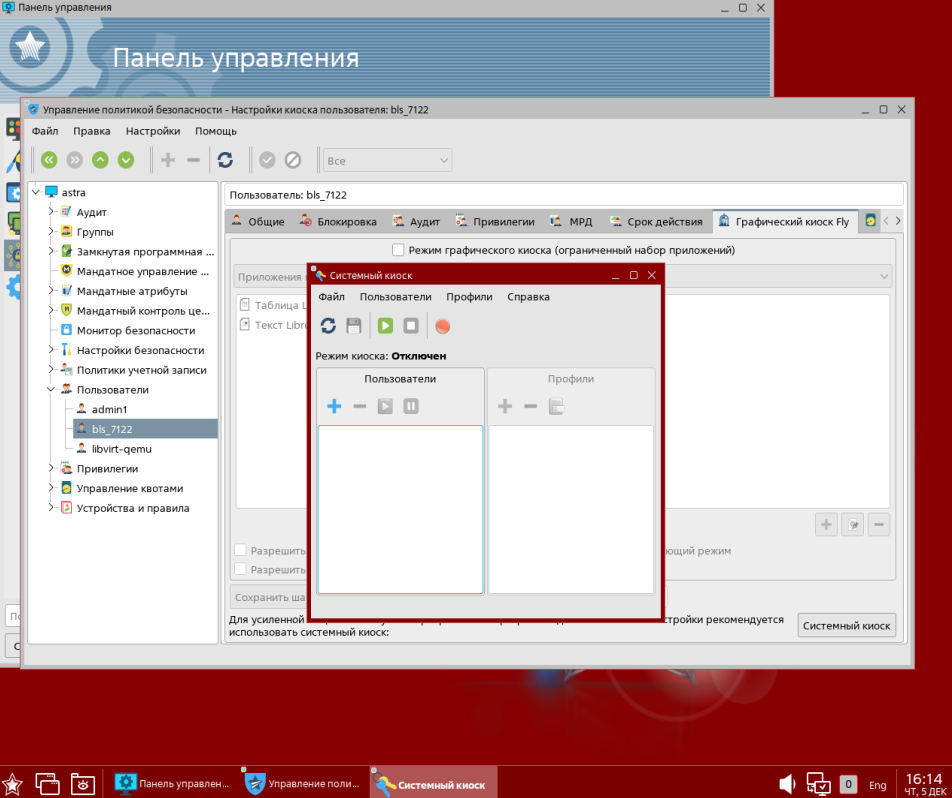Click the green down-arrow toolbar icon
Screen dimensions: 952x798
(126, 160)
